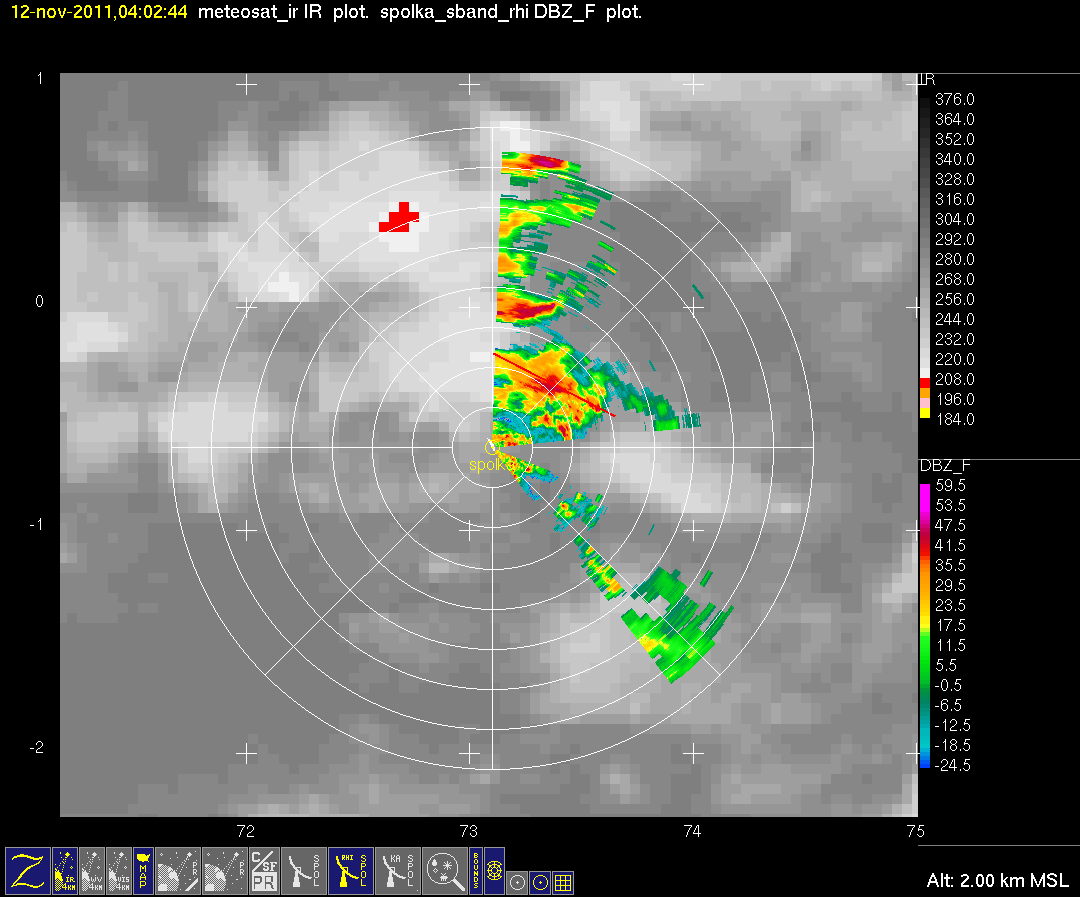Image resolution: width=1080 pixels, height=897 pixels.
Task: Toggle the range rings polar grid icon
Action: coord(495,871)
